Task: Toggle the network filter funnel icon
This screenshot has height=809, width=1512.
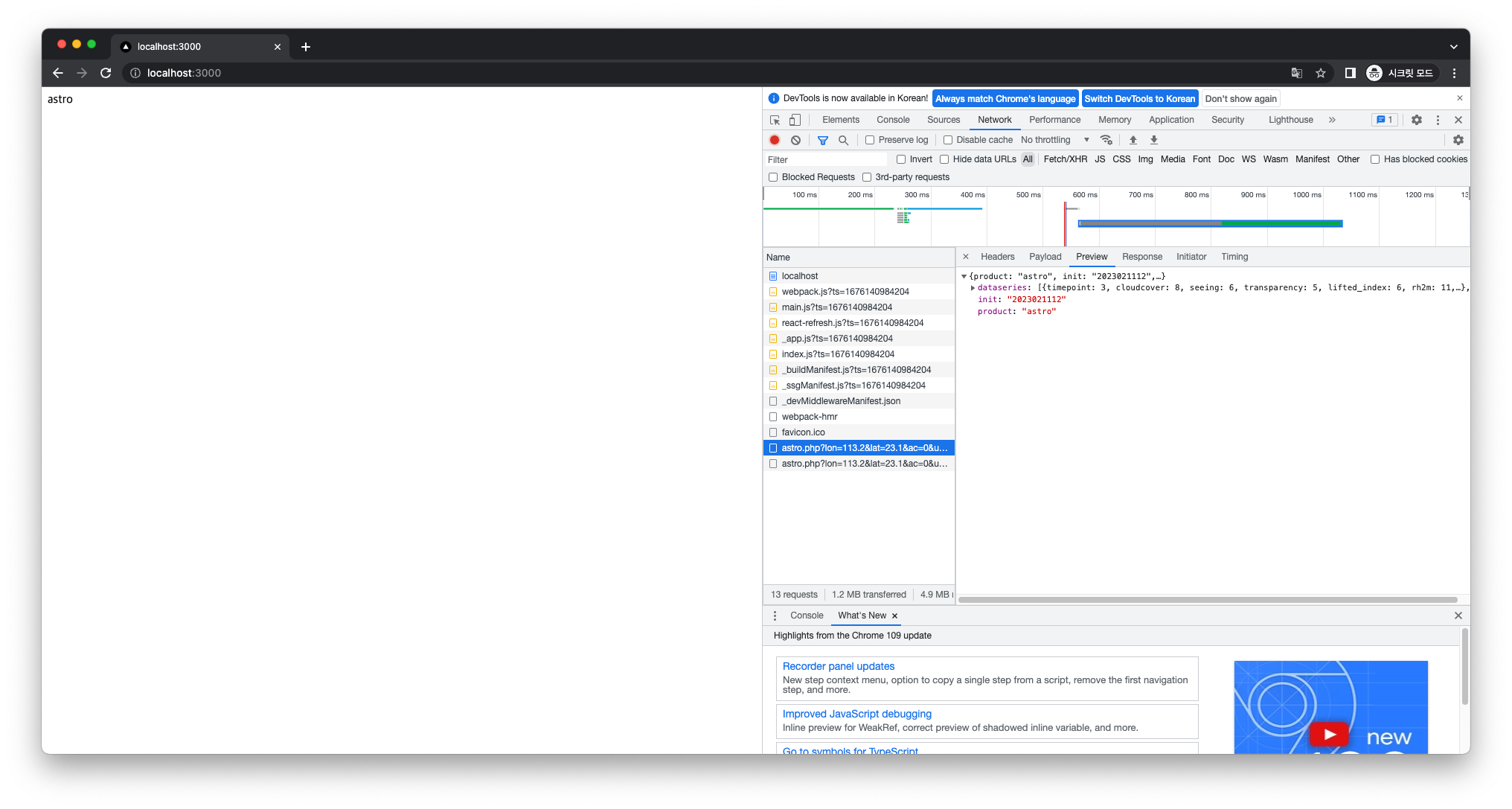Action: (x=823, y=140)
